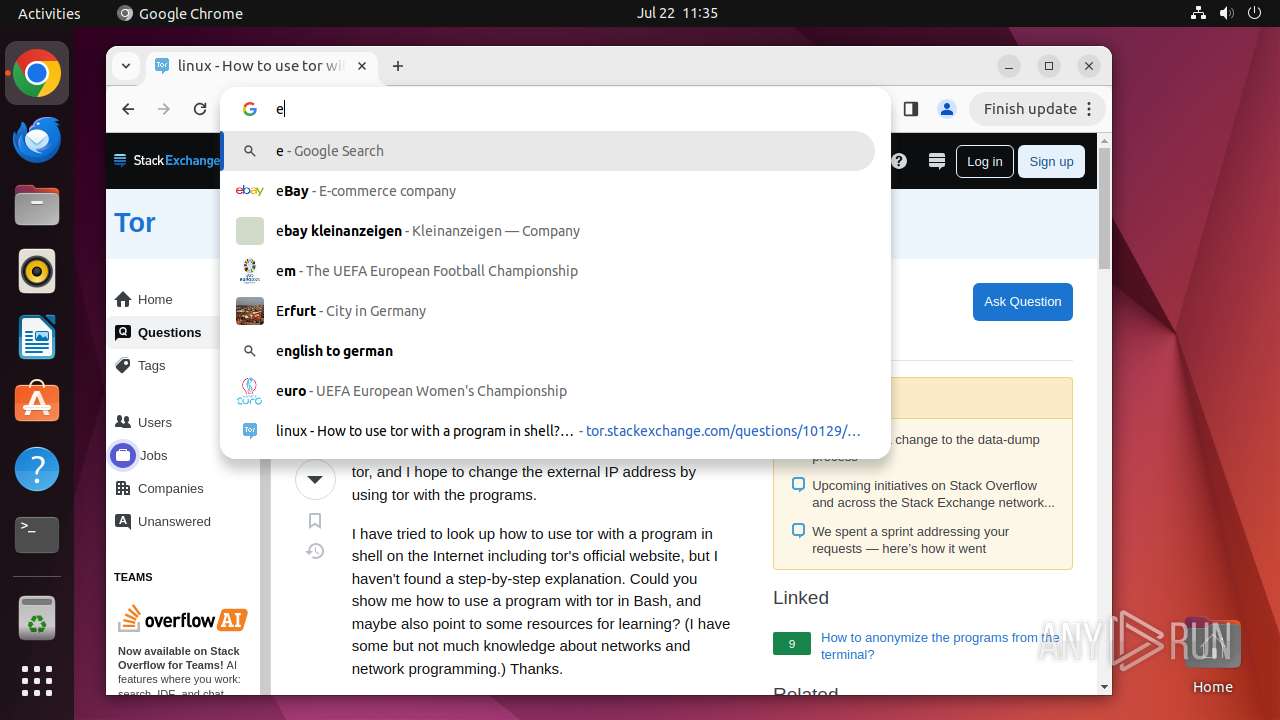Image resolution: width=1280 pixels, height=720 pixels.
Task: Expand tab search dropdown
Action: point(125,66)
